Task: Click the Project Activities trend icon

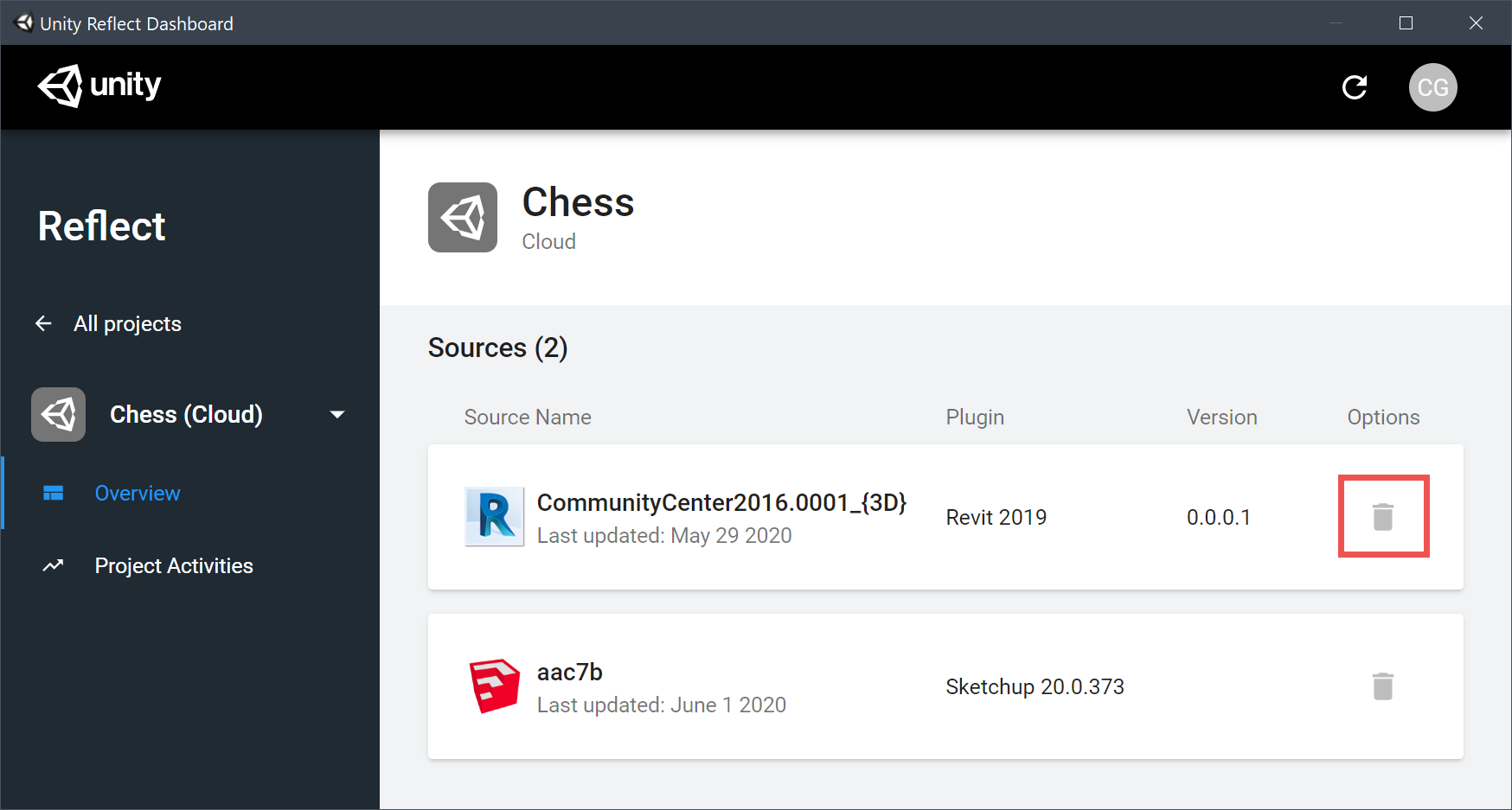Action: [x=54, y=565]
